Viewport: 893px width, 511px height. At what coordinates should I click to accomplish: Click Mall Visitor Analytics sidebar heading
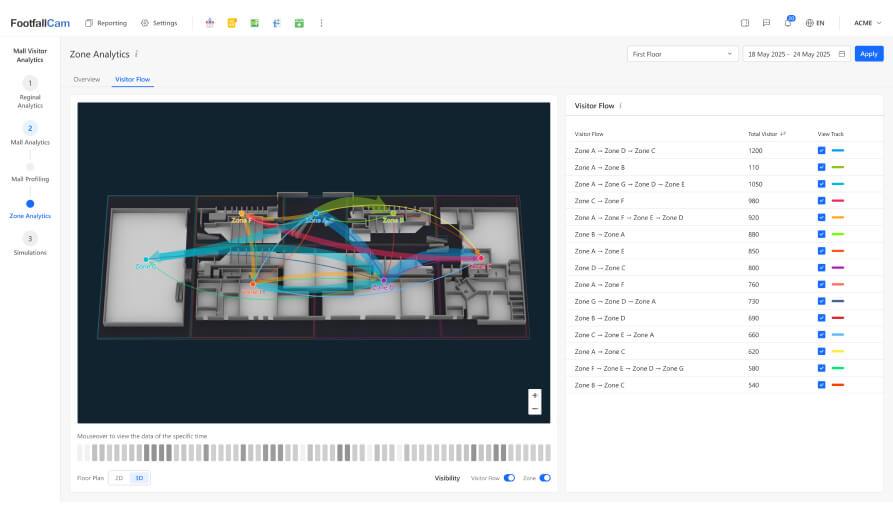coord(30,55)
